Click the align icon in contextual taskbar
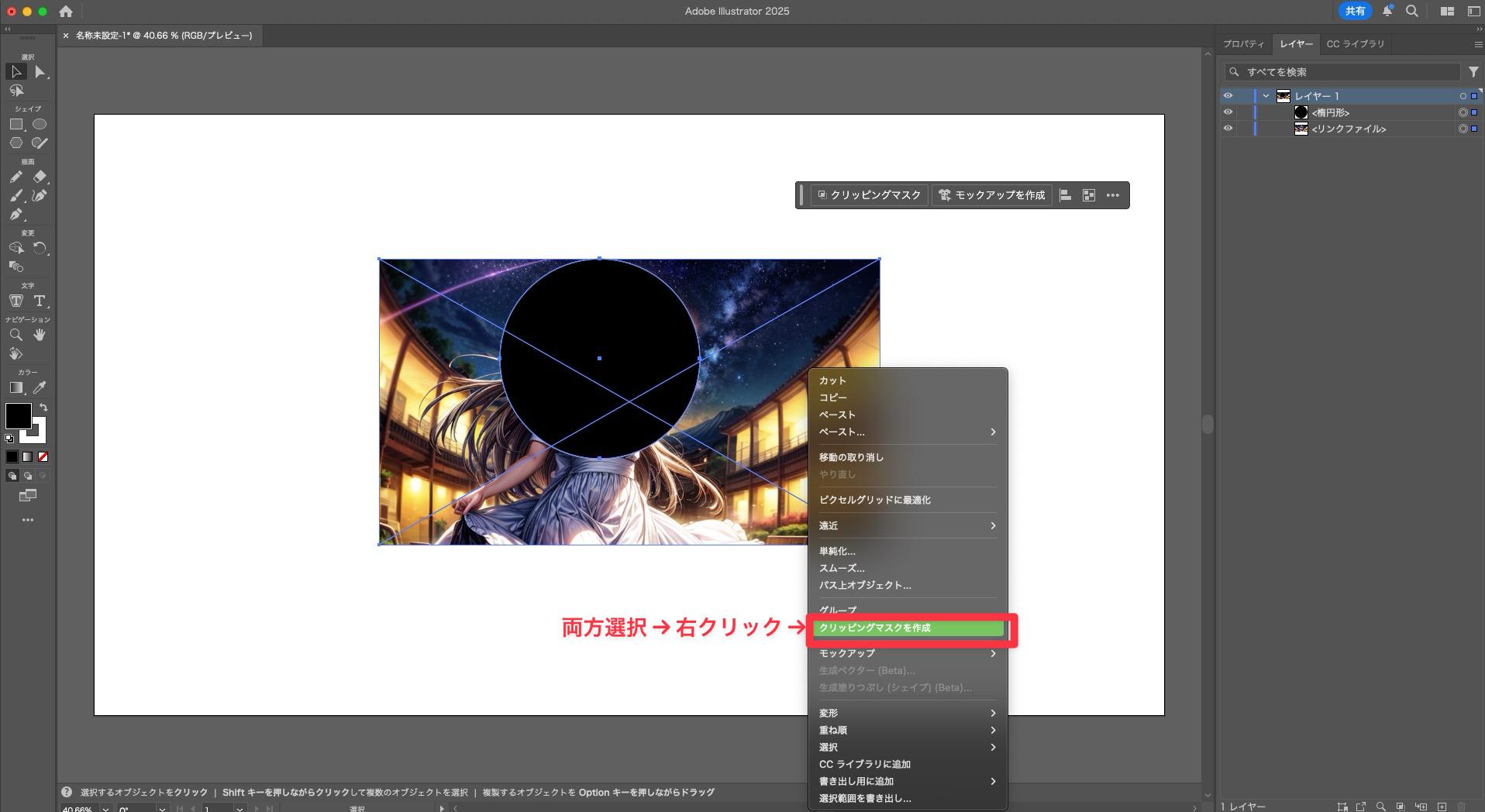The width and height of the screenshot is (1485, 812). pos(1066,195)
